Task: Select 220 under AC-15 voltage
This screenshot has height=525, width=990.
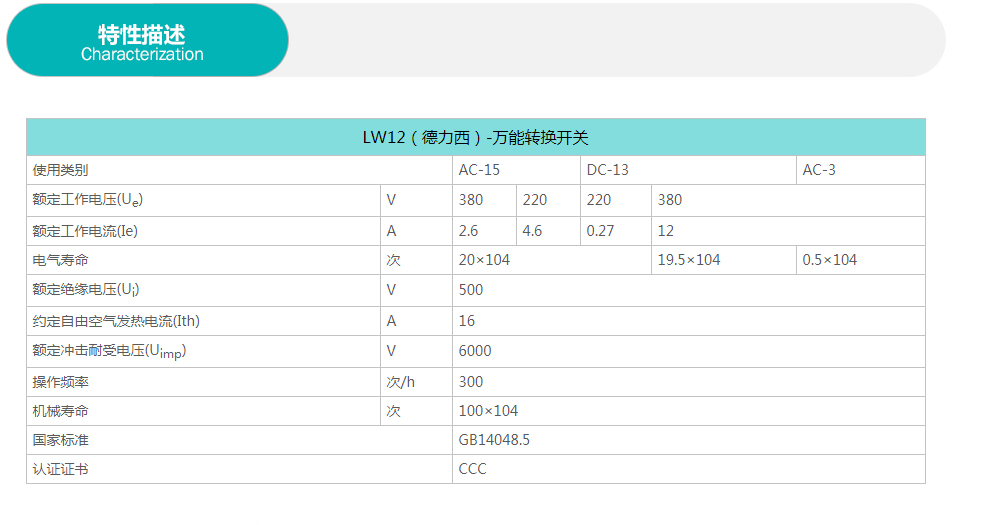Action: (535, 200)
